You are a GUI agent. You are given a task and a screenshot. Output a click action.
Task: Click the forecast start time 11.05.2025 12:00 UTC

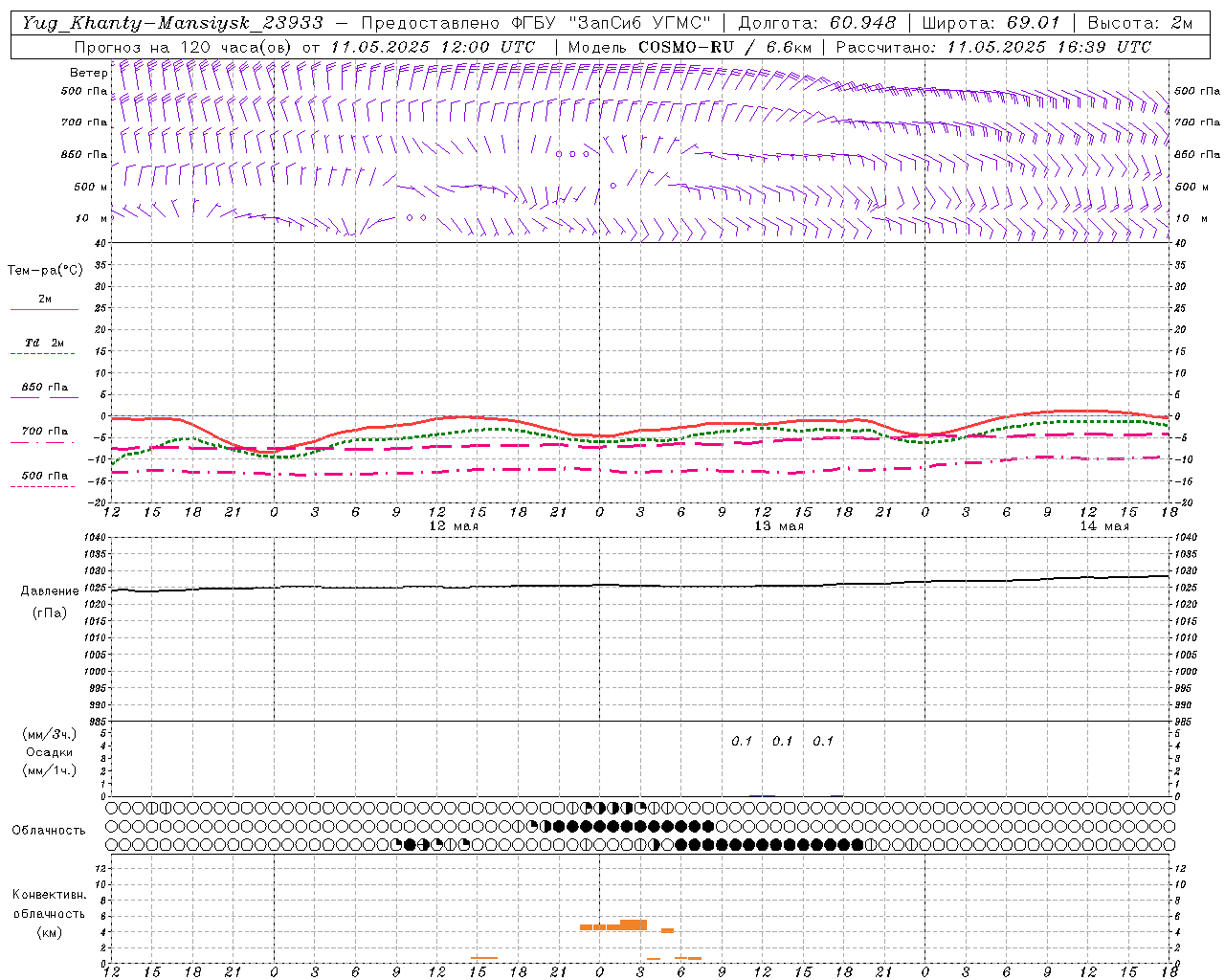pyautogui.click(x=433, y=47)
